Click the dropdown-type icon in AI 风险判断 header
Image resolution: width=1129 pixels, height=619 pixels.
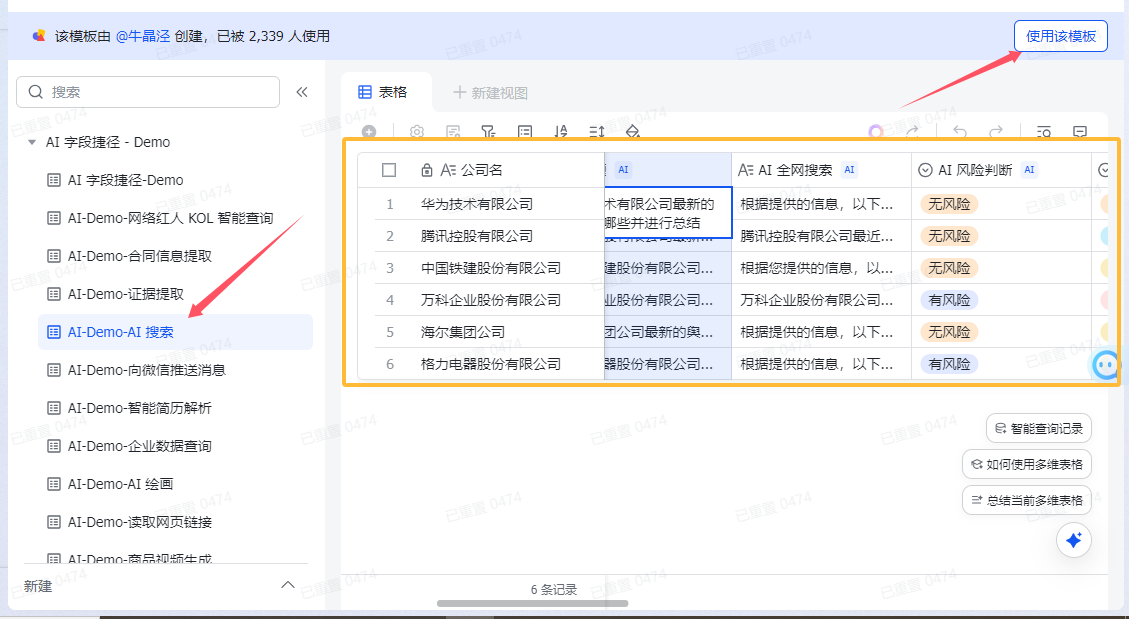click(925, 170)
